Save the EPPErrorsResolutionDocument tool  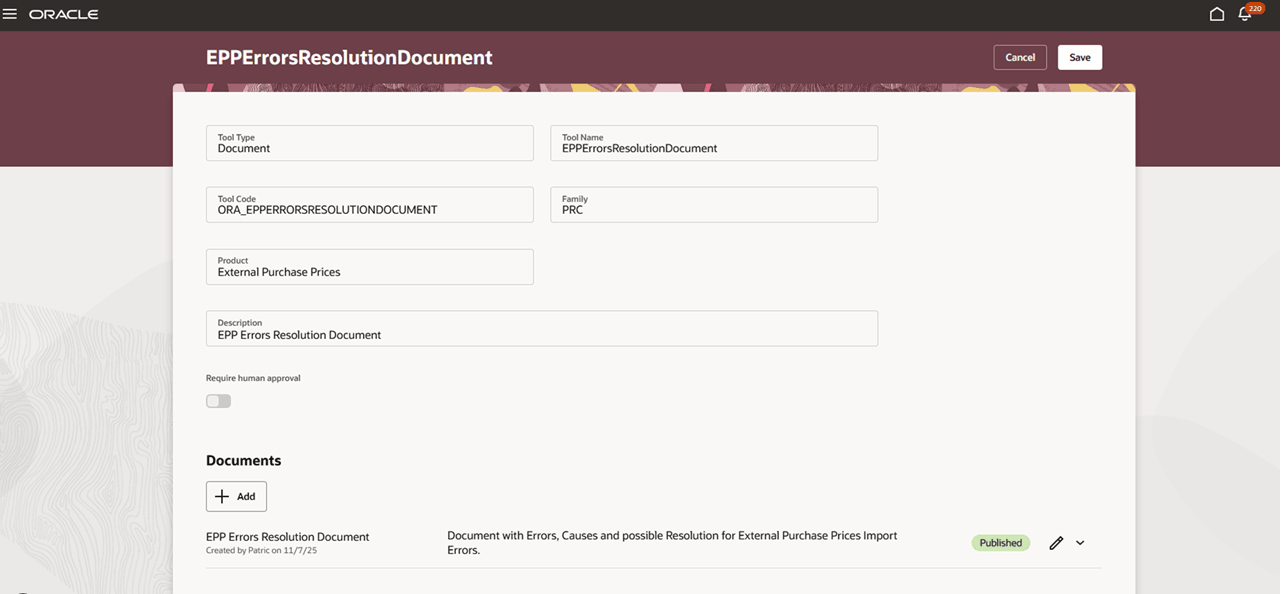[x=1079, y=57]
